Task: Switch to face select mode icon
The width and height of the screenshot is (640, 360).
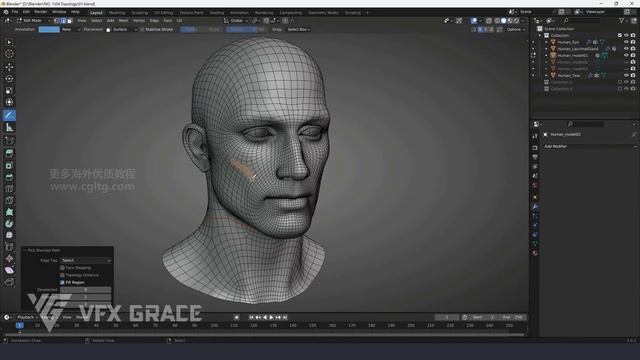Action: (x=69, y=20)
